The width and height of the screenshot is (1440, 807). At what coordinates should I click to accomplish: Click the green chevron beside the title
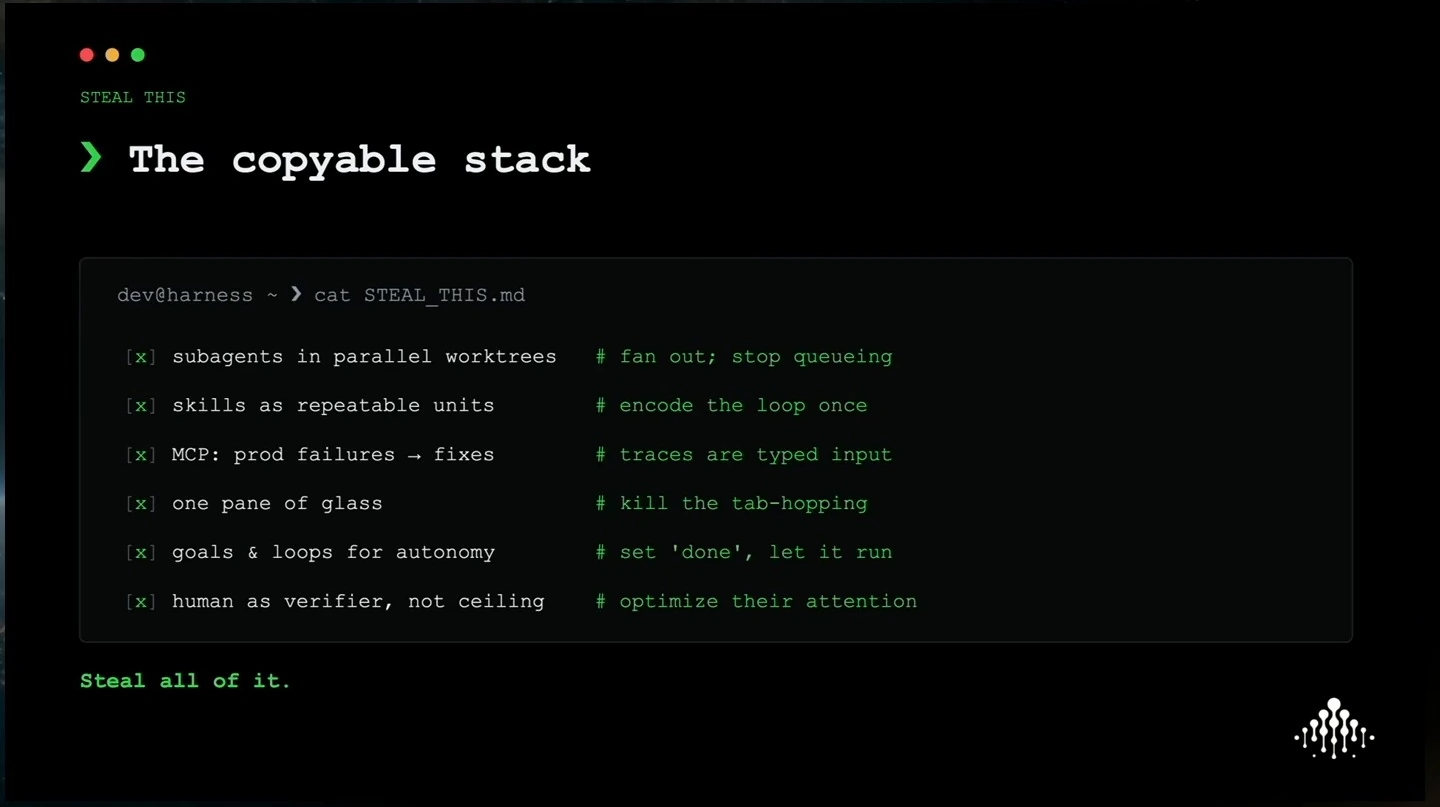(91, 157)
